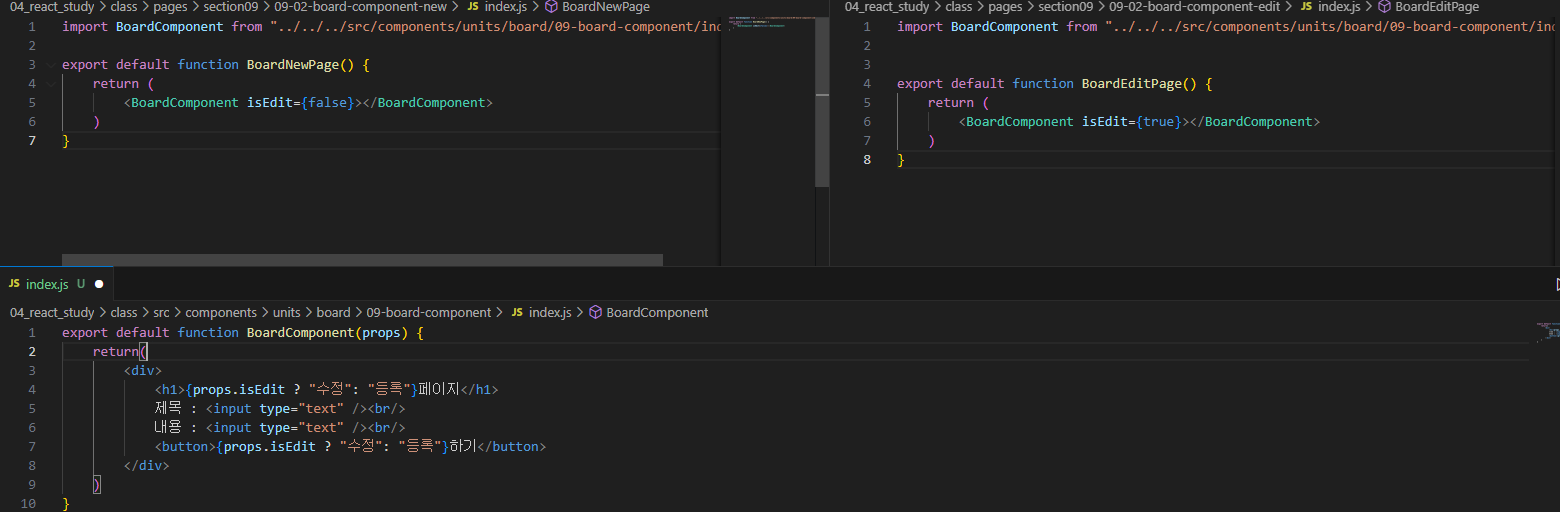Click the vertical scrollbar of the BoardNewPage editor

822,102
